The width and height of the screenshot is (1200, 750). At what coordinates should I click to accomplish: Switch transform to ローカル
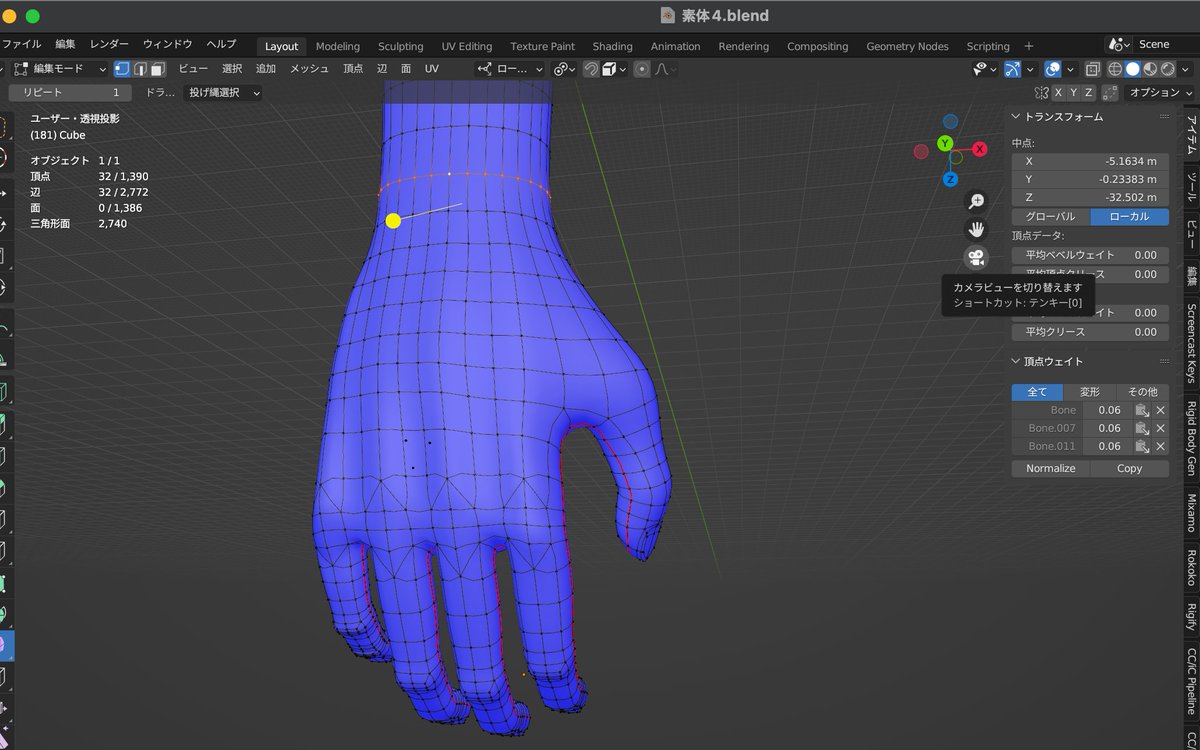[x=1129, y=217]
